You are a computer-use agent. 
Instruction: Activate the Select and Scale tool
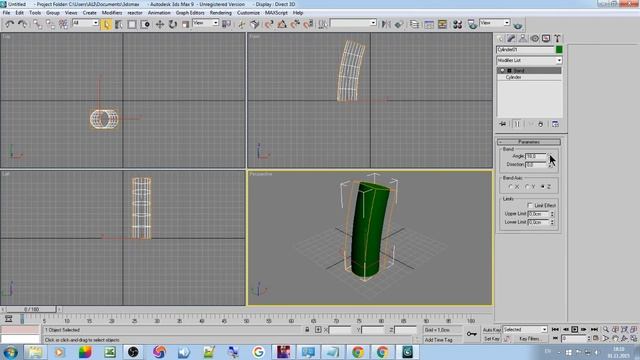(x=185, y=24)
